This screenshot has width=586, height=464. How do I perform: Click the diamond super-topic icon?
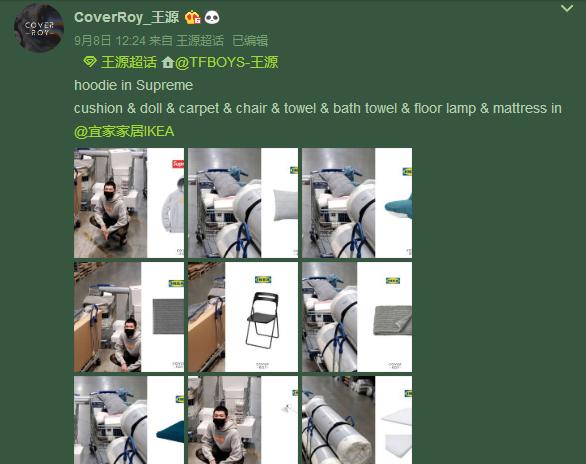pyautogui.click(x=90, y=62)
